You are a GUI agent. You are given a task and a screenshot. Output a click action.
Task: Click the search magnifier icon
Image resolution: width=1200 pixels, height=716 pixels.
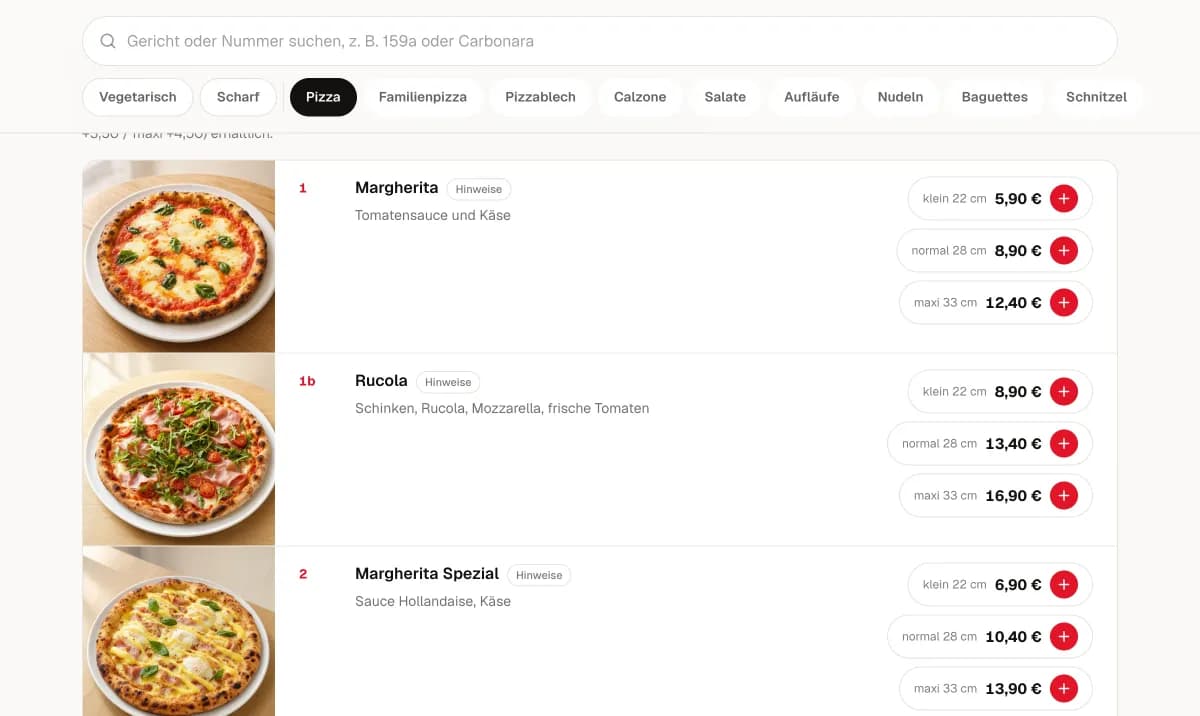(108, 42)
